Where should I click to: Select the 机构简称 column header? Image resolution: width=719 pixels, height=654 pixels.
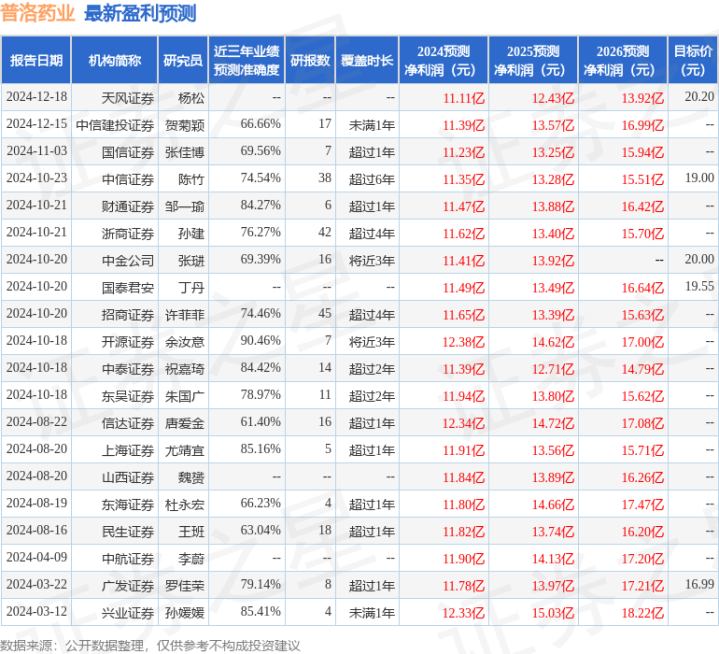click(115, 61)
